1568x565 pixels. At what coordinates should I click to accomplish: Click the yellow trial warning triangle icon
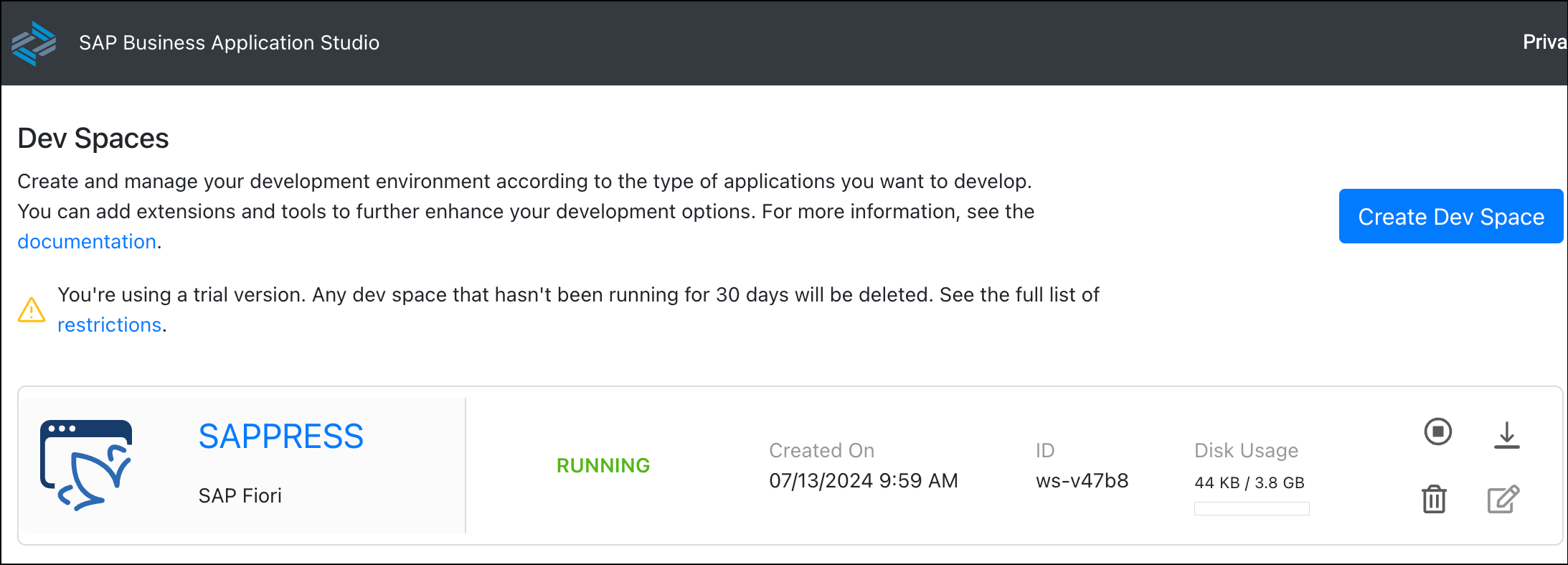click(32, 310)
